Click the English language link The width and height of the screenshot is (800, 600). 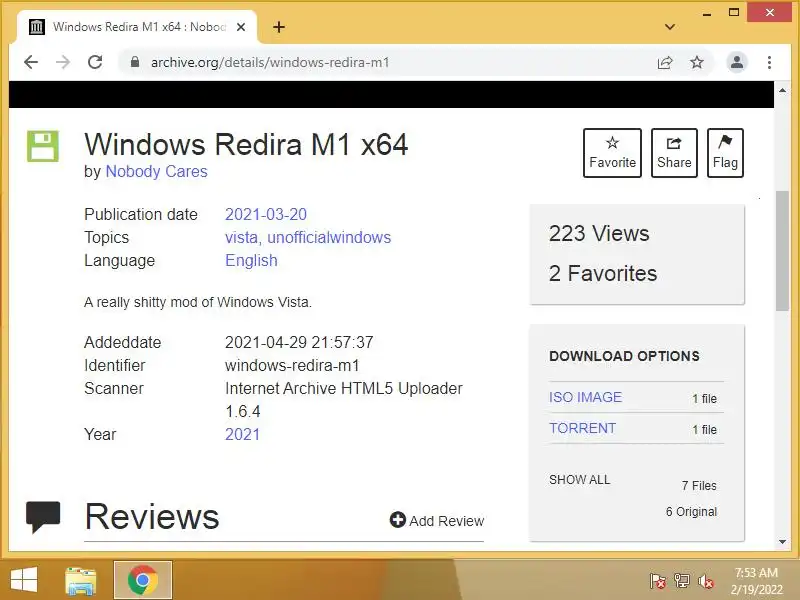tap(251, 260)
